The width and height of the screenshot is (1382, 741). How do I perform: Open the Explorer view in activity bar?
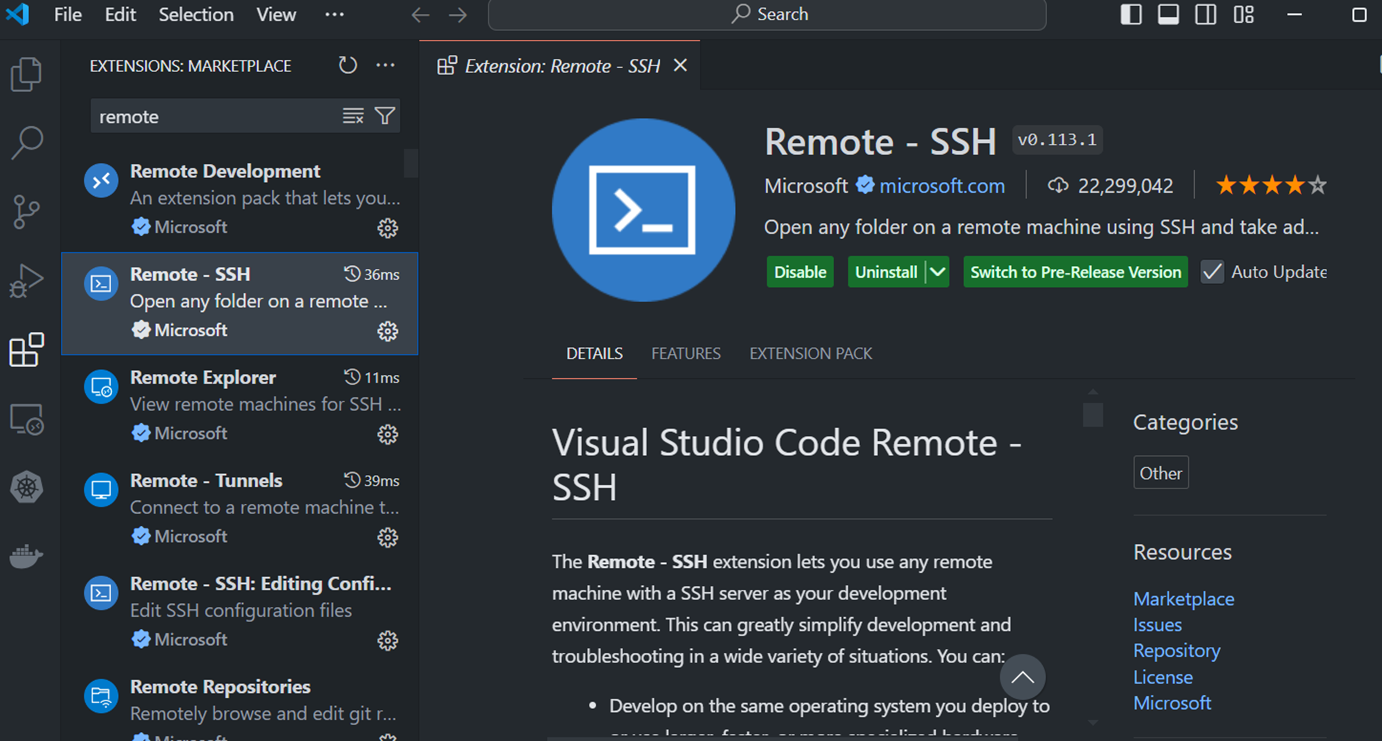click(x=26, y=75)
